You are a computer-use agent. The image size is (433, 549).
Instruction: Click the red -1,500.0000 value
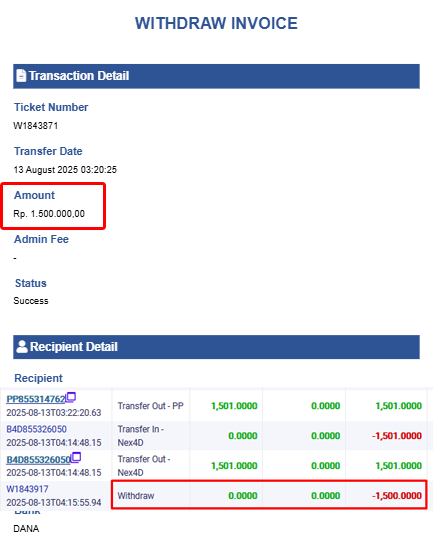click(397, 496)
